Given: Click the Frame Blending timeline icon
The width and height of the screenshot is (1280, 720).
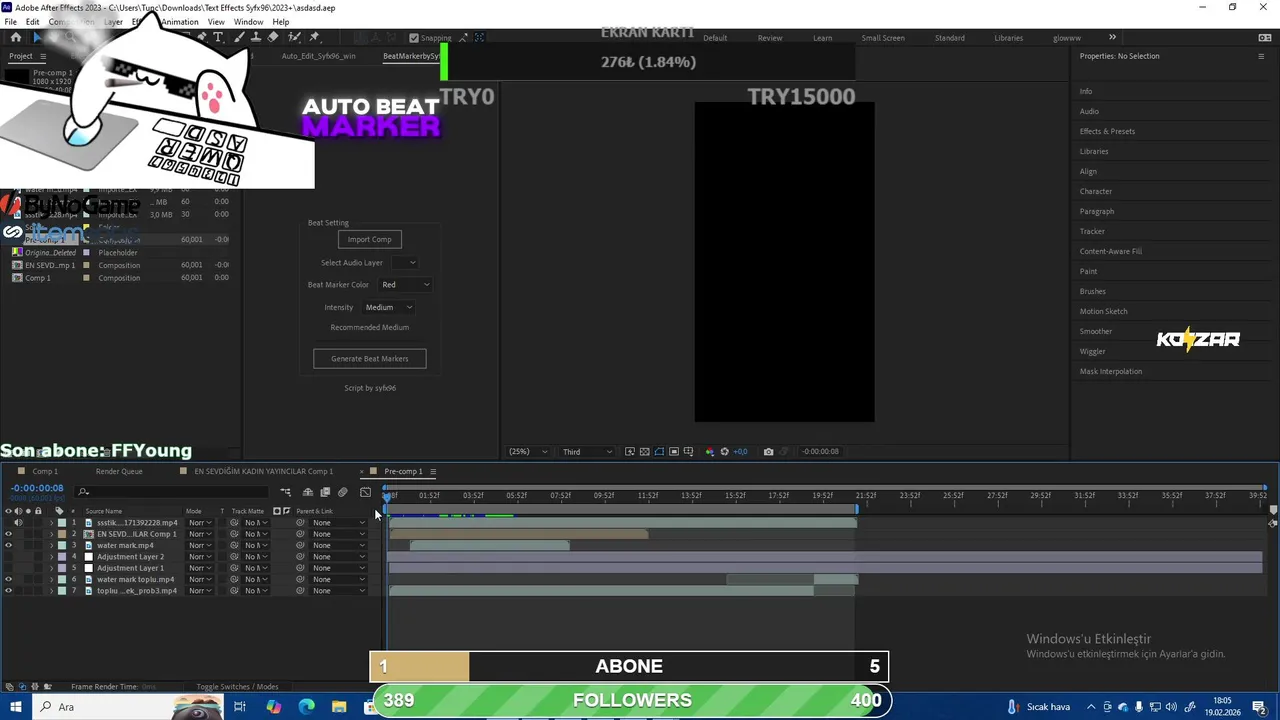Looking at the screenshot, I should (x=325, y=492).
